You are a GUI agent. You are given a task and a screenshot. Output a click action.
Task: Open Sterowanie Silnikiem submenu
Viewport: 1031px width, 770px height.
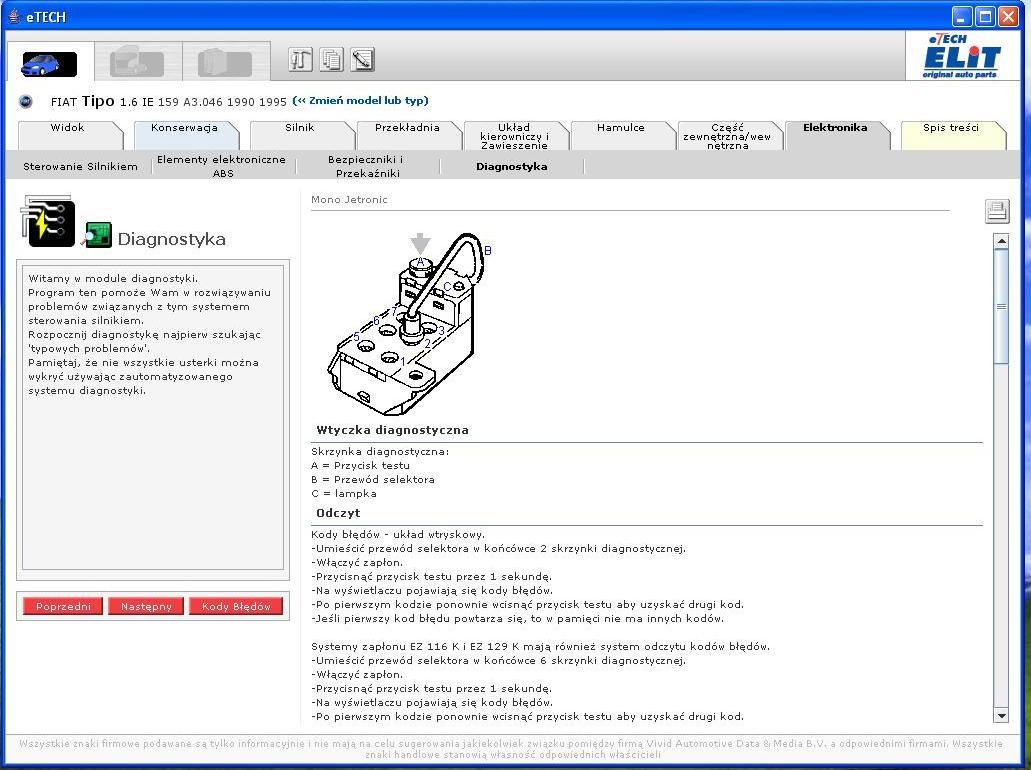coord(80,166)
